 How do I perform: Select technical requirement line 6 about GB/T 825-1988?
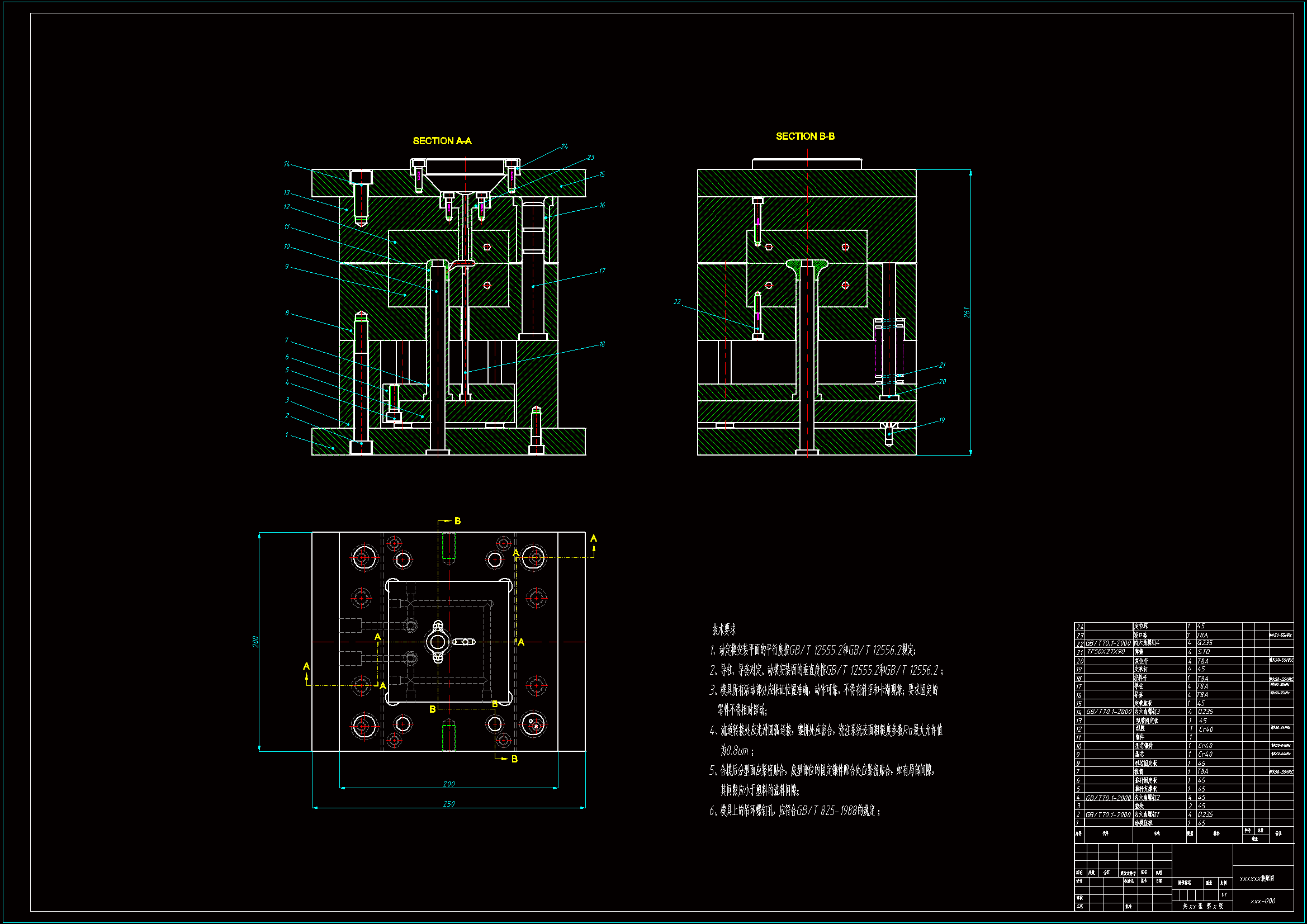pos(795,811)
